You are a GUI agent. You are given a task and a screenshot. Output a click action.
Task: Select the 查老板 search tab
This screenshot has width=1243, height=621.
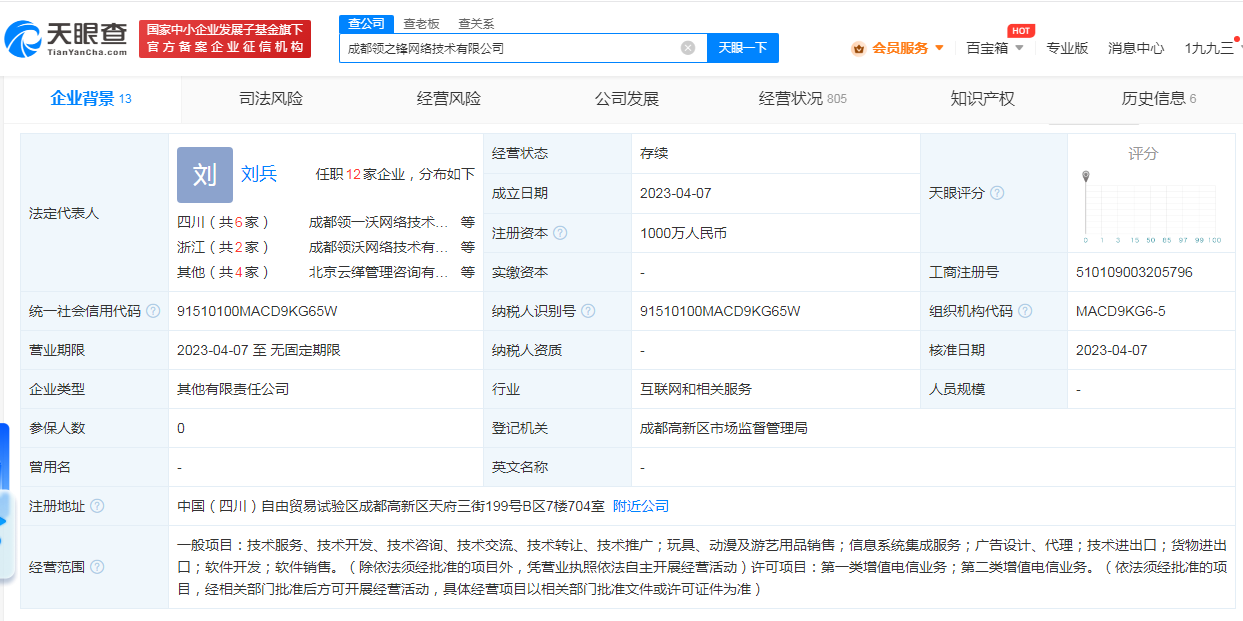(x=421, y=24)
